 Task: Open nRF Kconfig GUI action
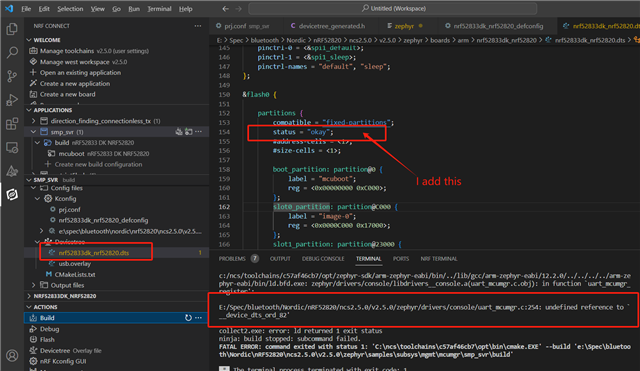[63, 361]
